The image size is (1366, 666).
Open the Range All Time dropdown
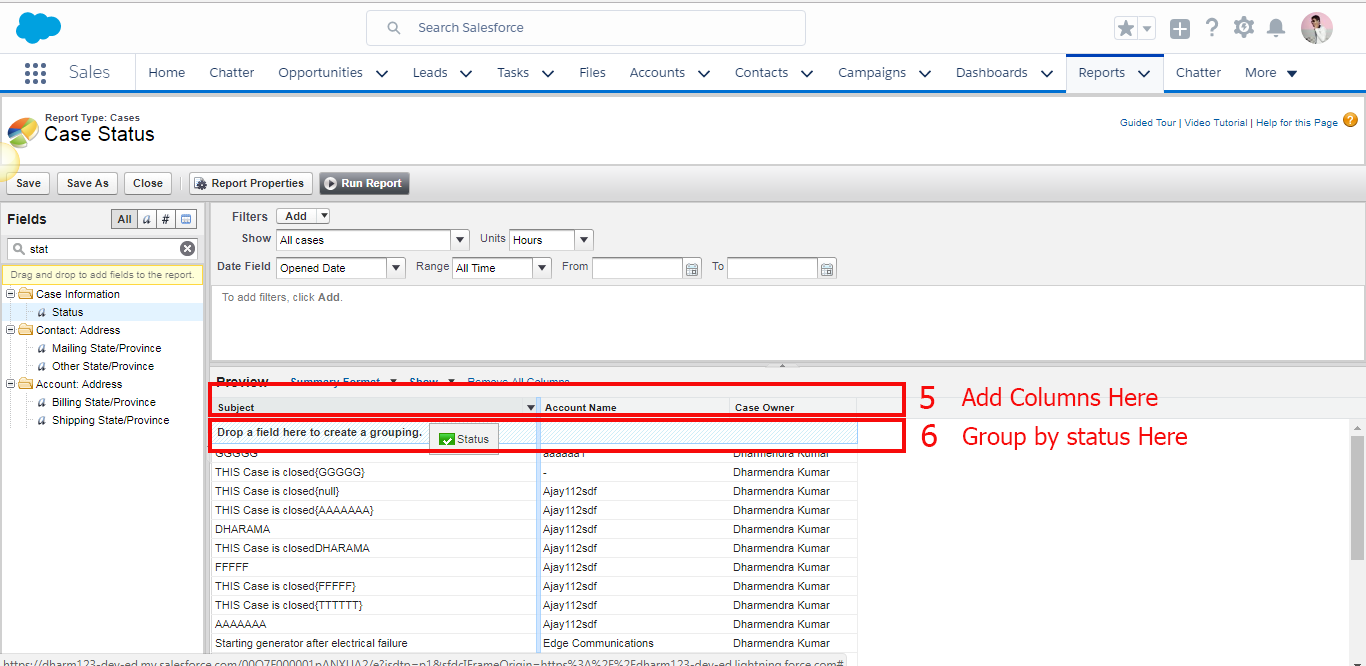542,268
